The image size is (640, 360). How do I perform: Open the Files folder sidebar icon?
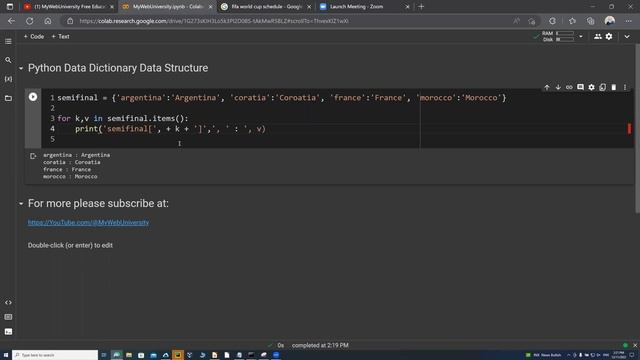pyautogui.click(x=8, y=98)
